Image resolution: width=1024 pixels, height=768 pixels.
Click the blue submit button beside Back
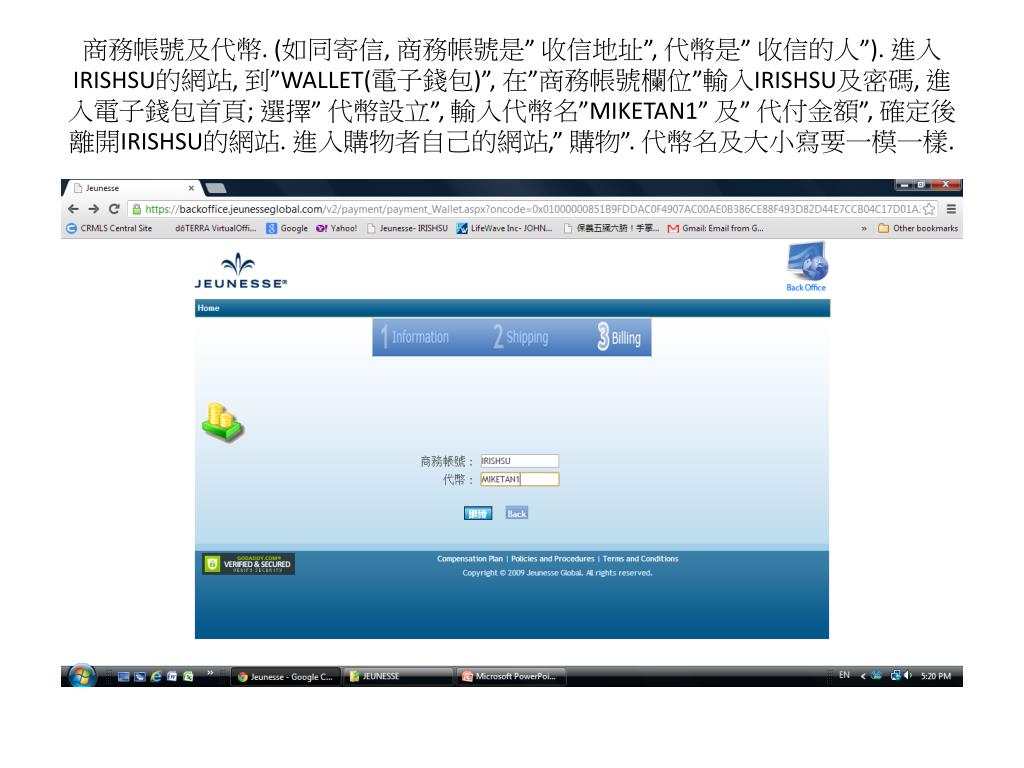(x=478, y=513)
